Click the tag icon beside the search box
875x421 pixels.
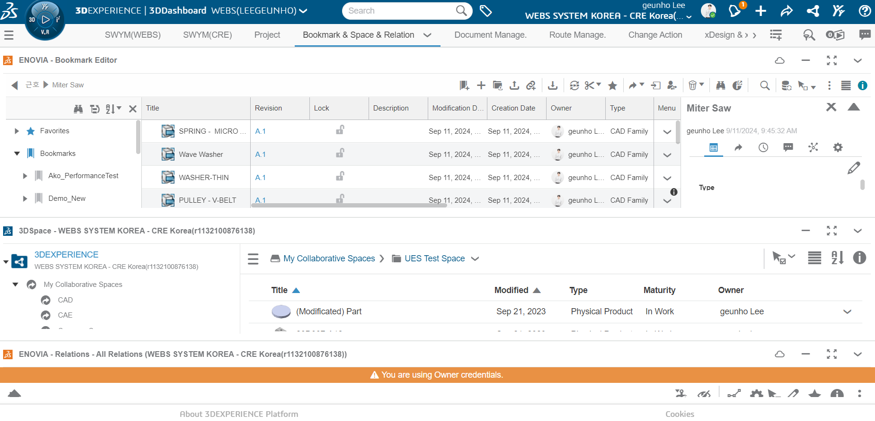[x=485, y=11]
